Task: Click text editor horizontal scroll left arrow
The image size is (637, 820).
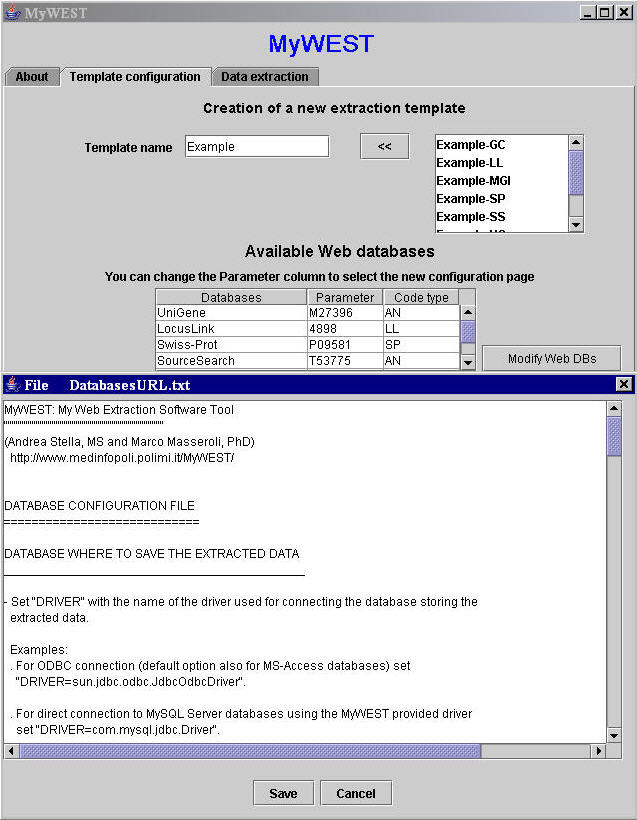Action: click(11, 751)
